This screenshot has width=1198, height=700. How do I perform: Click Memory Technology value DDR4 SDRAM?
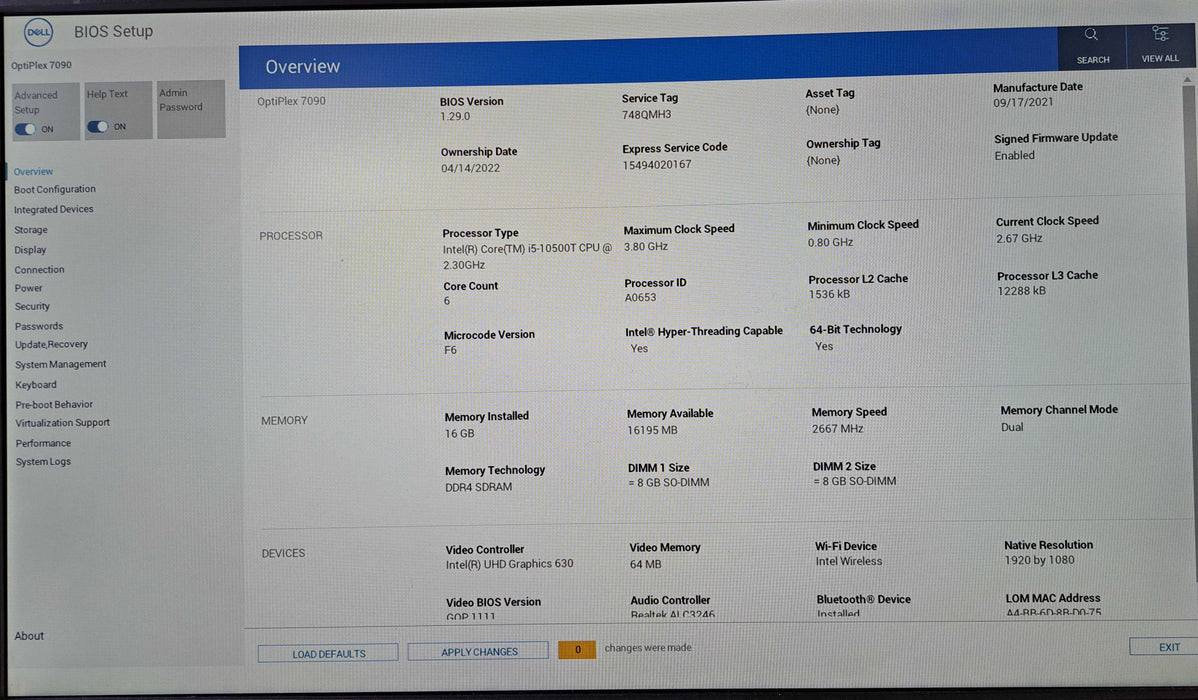[479, 487]
